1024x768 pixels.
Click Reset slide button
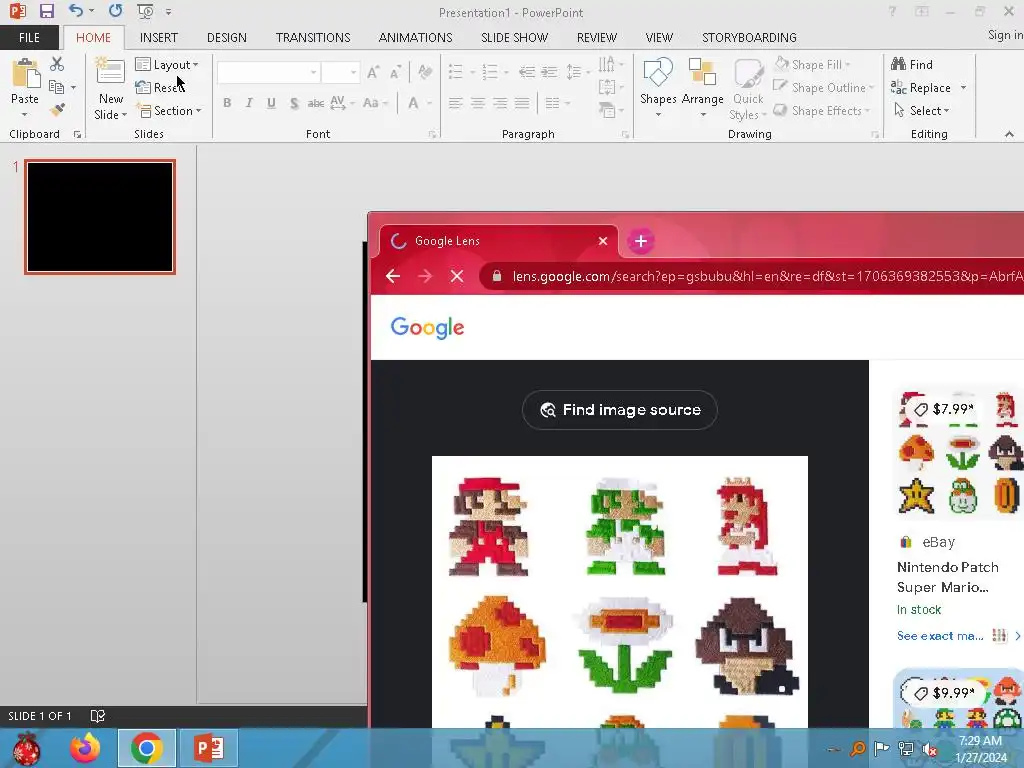click(161, 88)
